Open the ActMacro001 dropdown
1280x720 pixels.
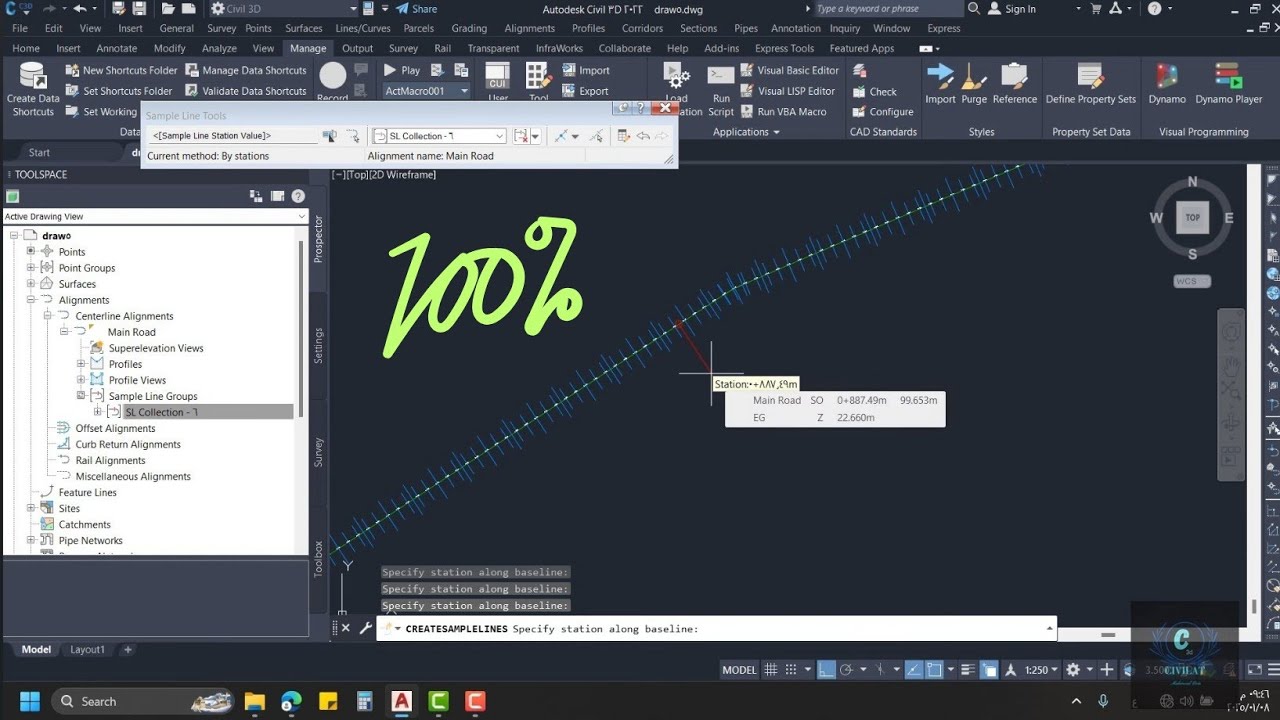coord(464,91)
